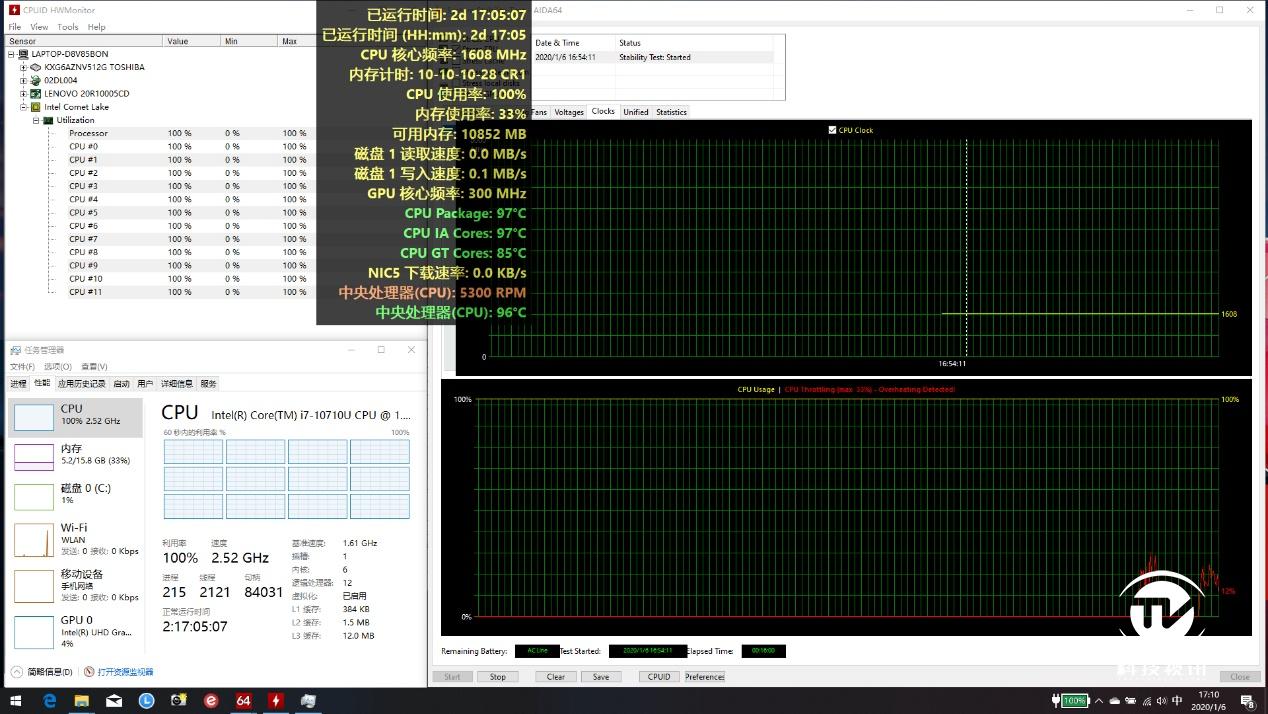Open the Windows Start menu

pyautogui.click(x=17, y=701)
